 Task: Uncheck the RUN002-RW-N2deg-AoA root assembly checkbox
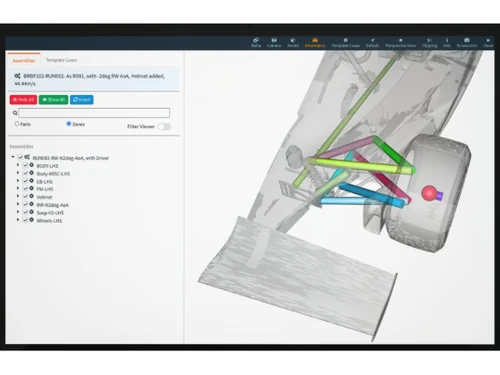[x=20, y=157]
